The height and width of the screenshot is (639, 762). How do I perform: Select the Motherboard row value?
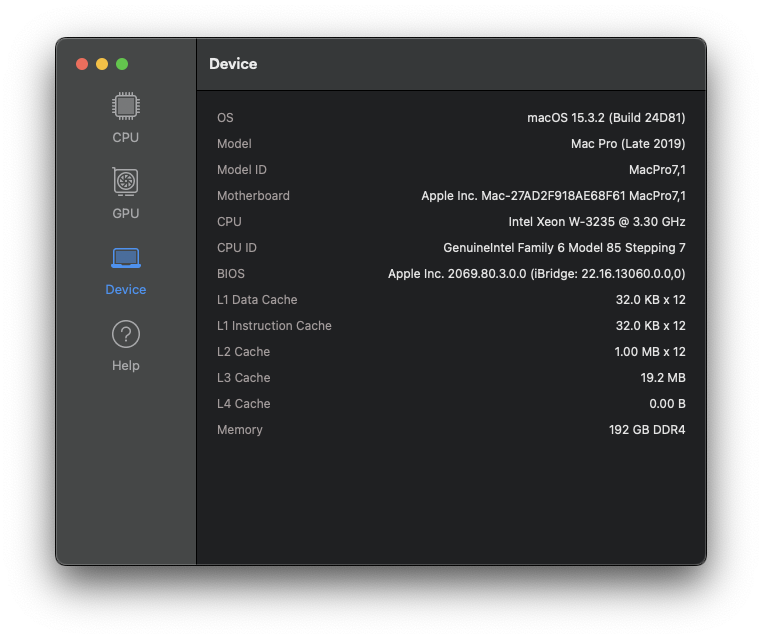pyautogui.click(x=553, y=196)
